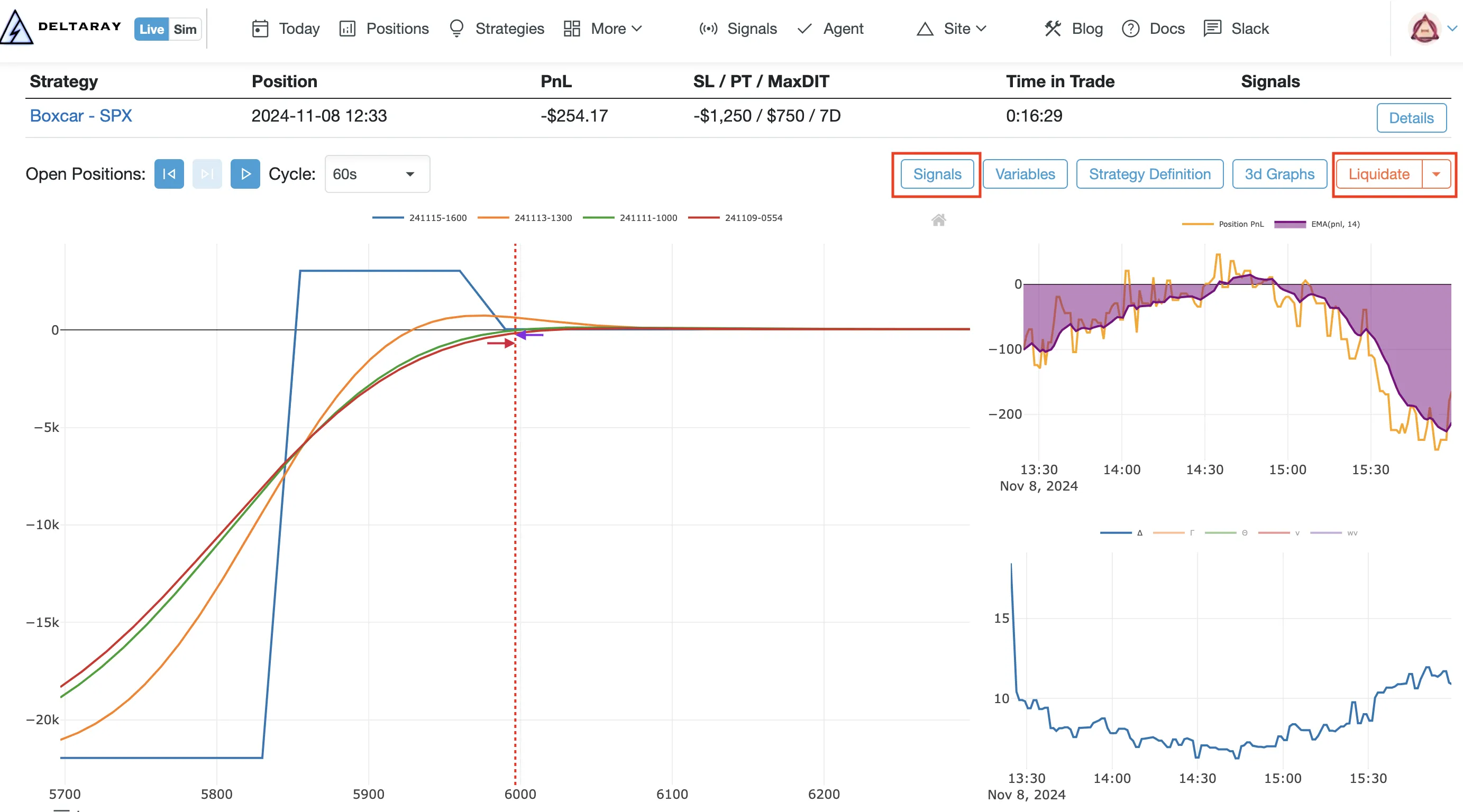Click the Details button
This screenshot has width=1463, height=812.
(1411, 118)
